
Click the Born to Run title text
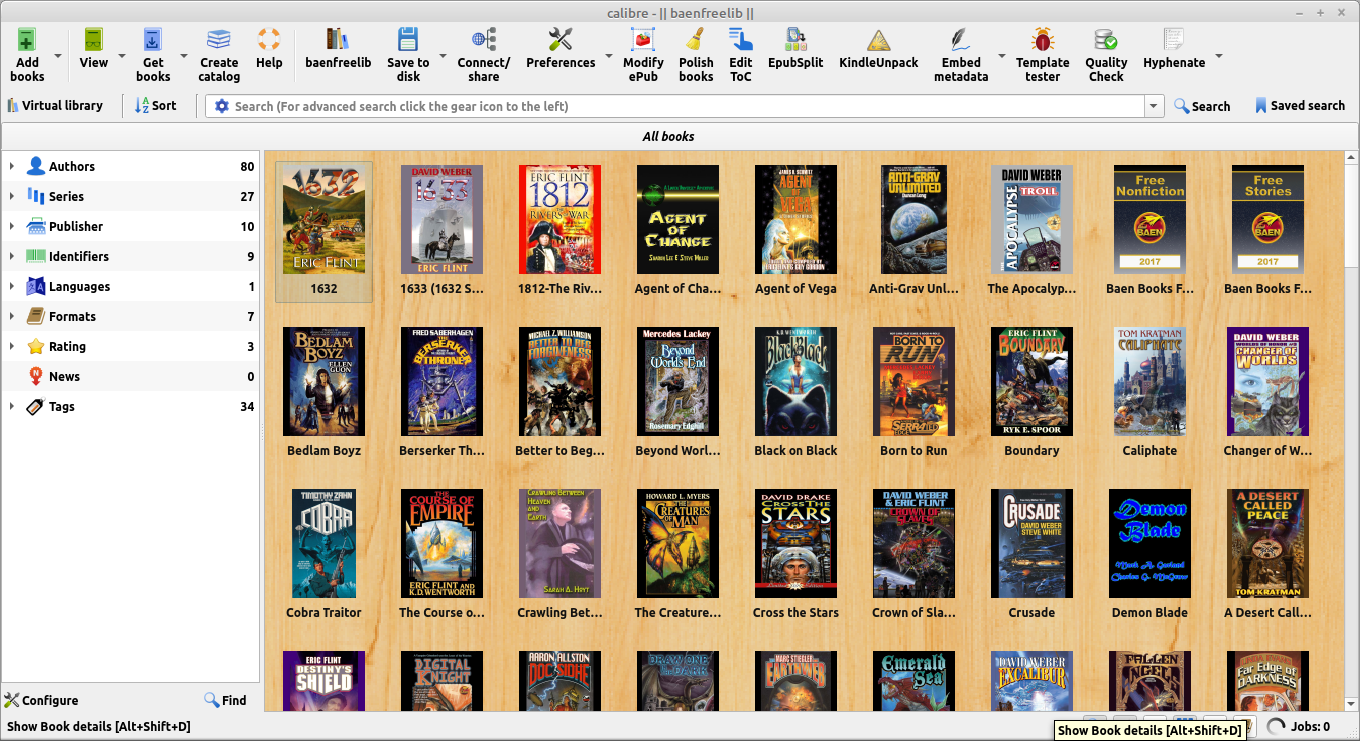pyautogui.click(x=914, y=450)
